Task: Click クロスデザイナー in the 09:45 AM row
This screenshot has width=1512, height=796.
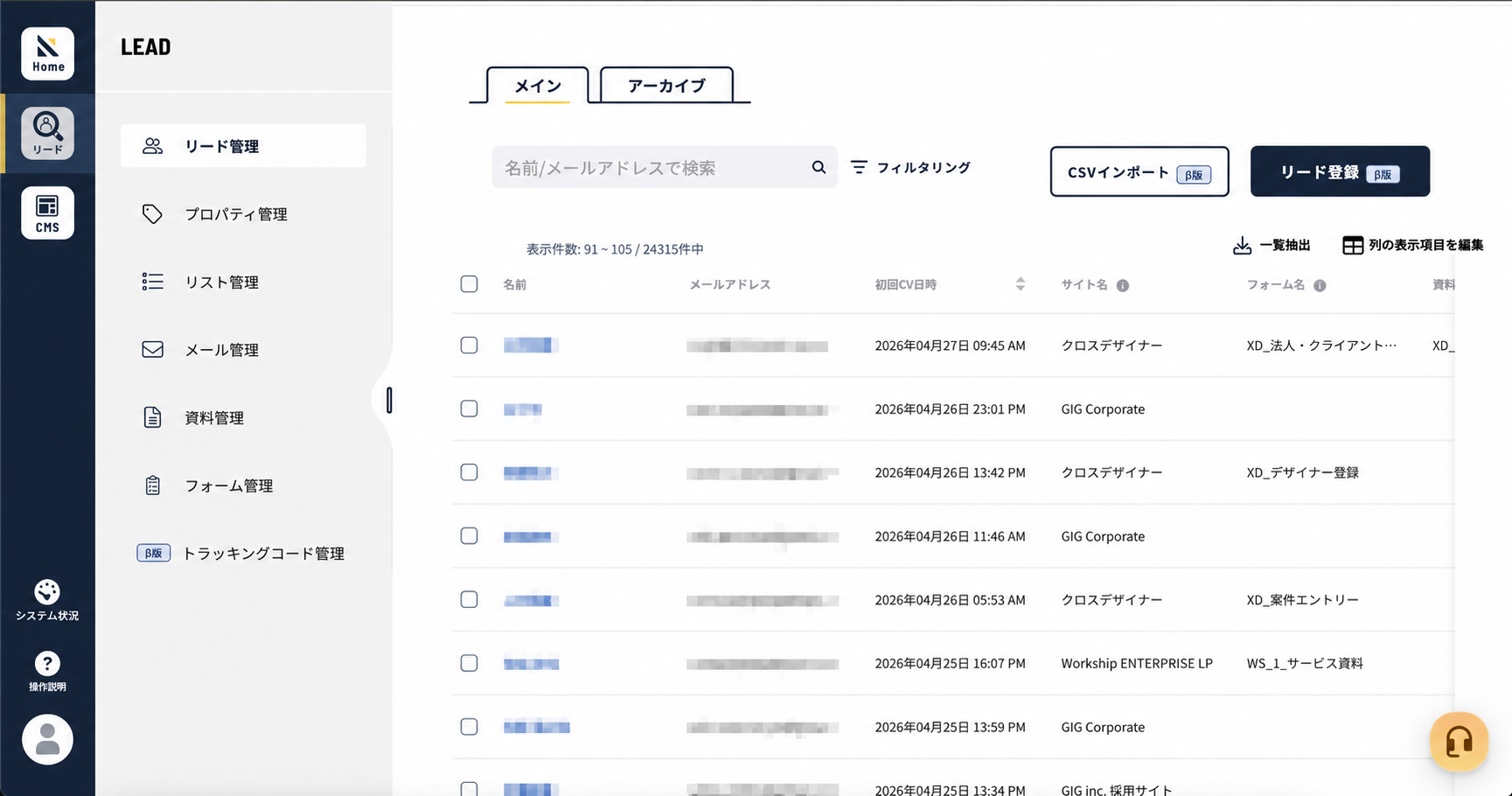Action: [1111, 346]
